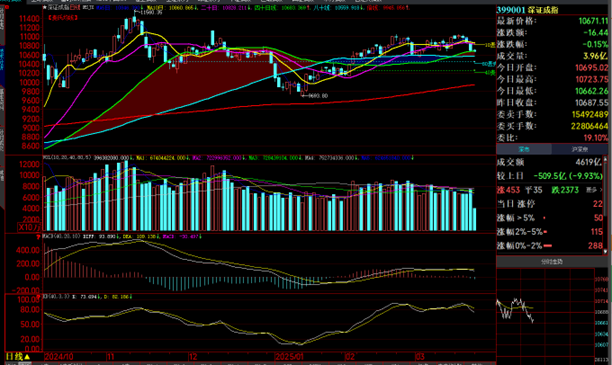The height and width of the screenshot is (365, 612).
Task: Click the 399001 深证成指 title
Action: point(528,10)
